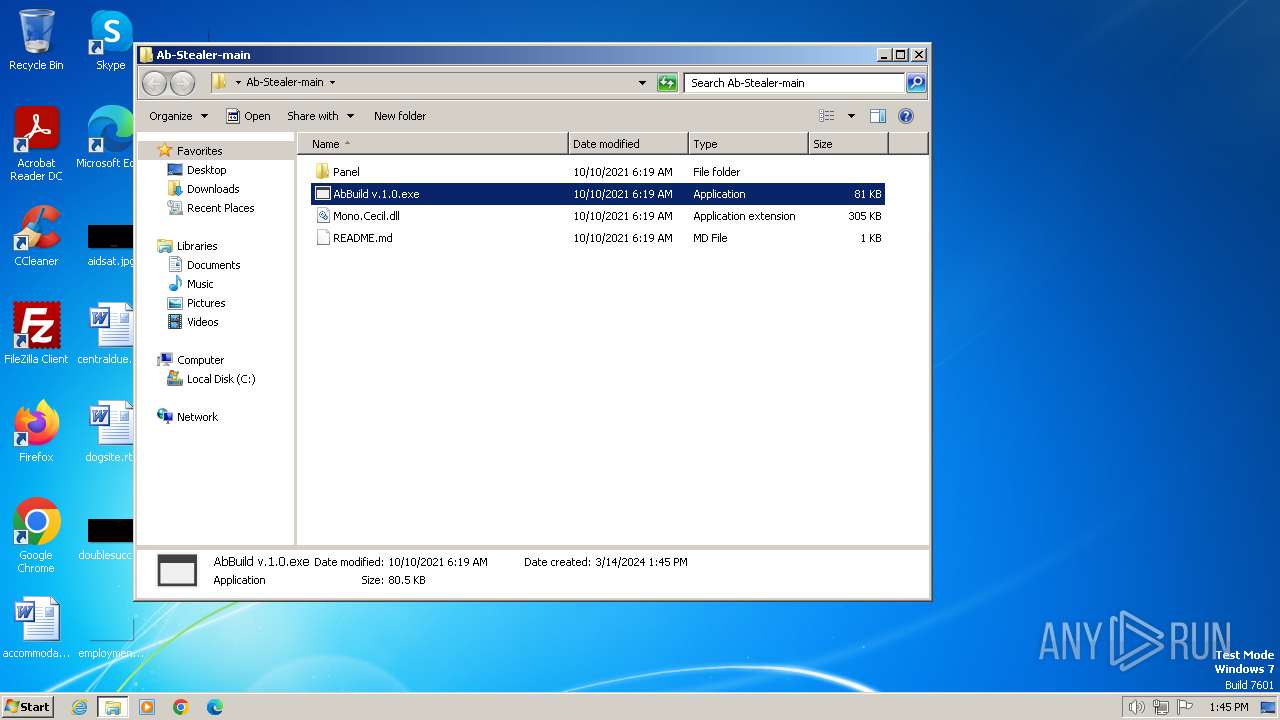Screen dimensions: 1280x720
Task: Sort by the Date modified column
Action: pyautogui.click(x=628, y=144)
